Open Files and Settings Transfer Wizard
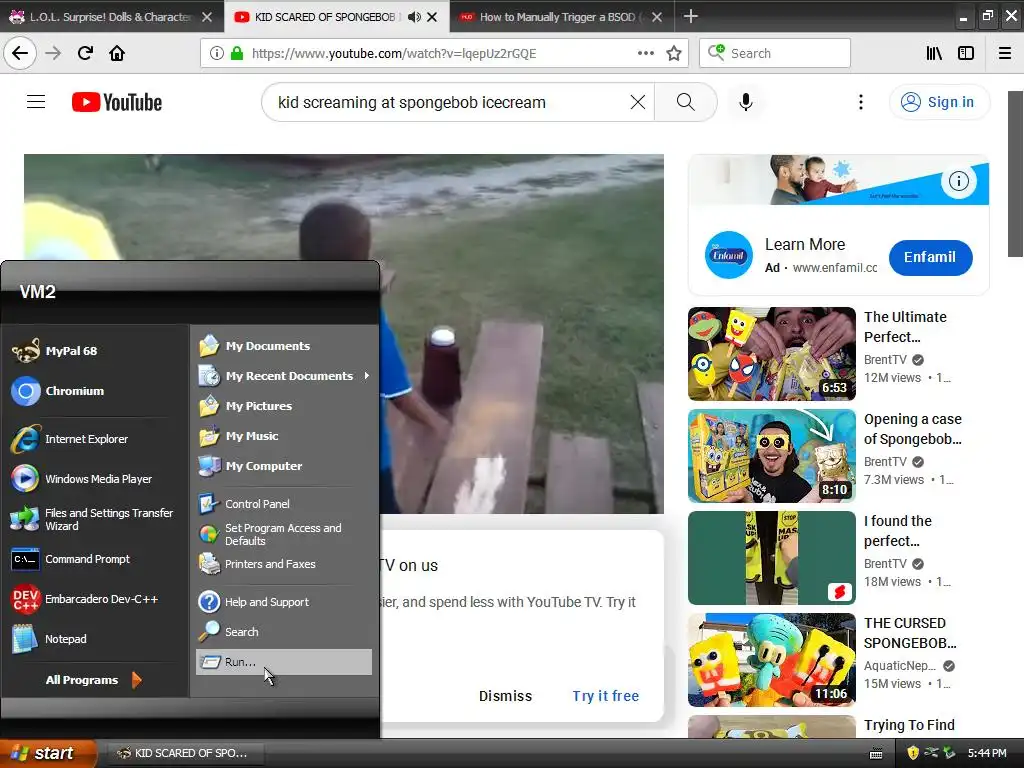 (x=91, y=519)
